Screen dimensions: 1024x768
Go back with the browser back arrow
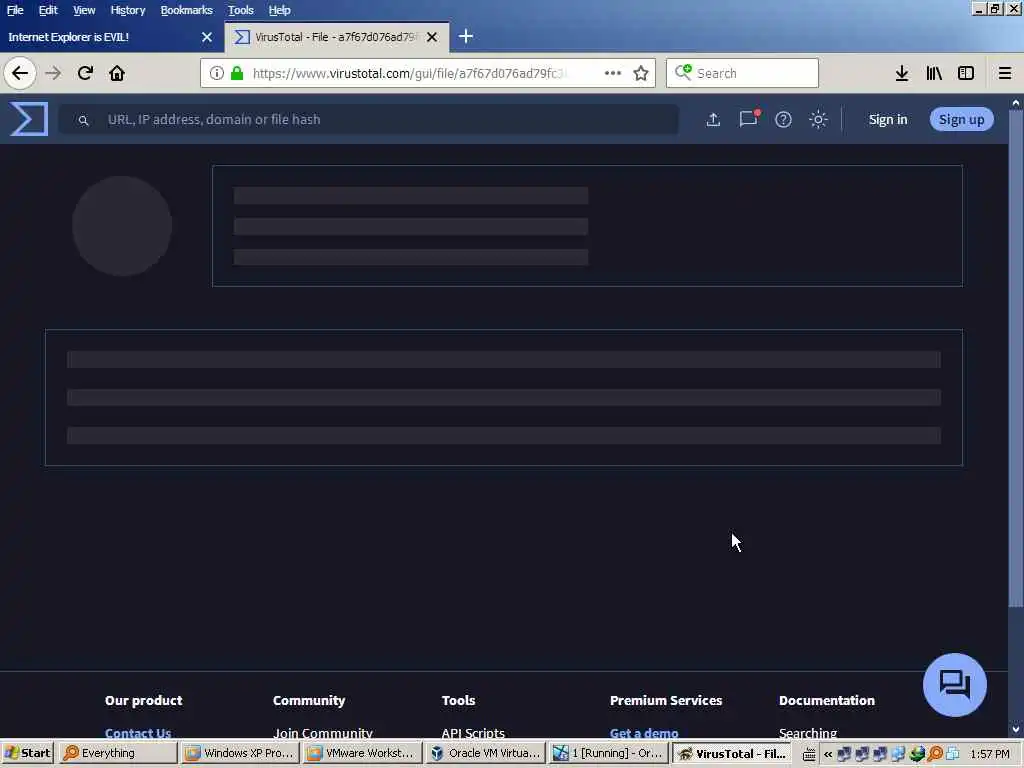[x=20, y=73]
